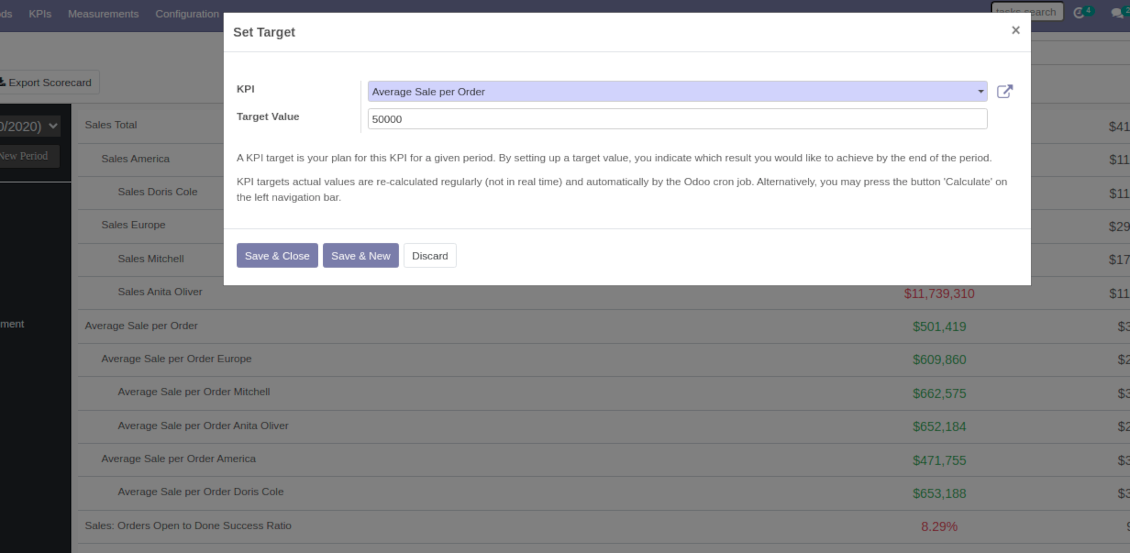Image resolution: width=1130 pixels, height=553 pixels.
Task: Click the Target Value input field
Action: (677, 119)
